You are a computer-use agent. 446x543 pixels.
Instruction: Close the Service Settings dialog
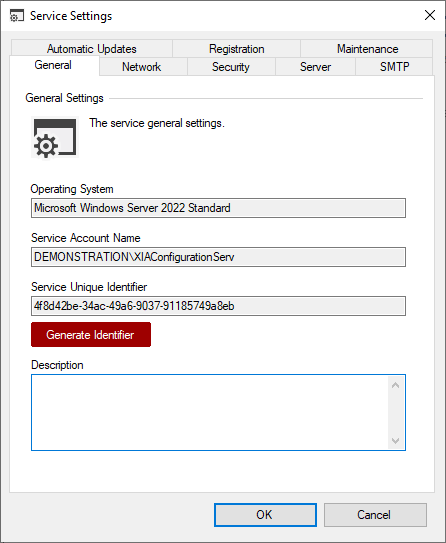(x=430, y=15)
